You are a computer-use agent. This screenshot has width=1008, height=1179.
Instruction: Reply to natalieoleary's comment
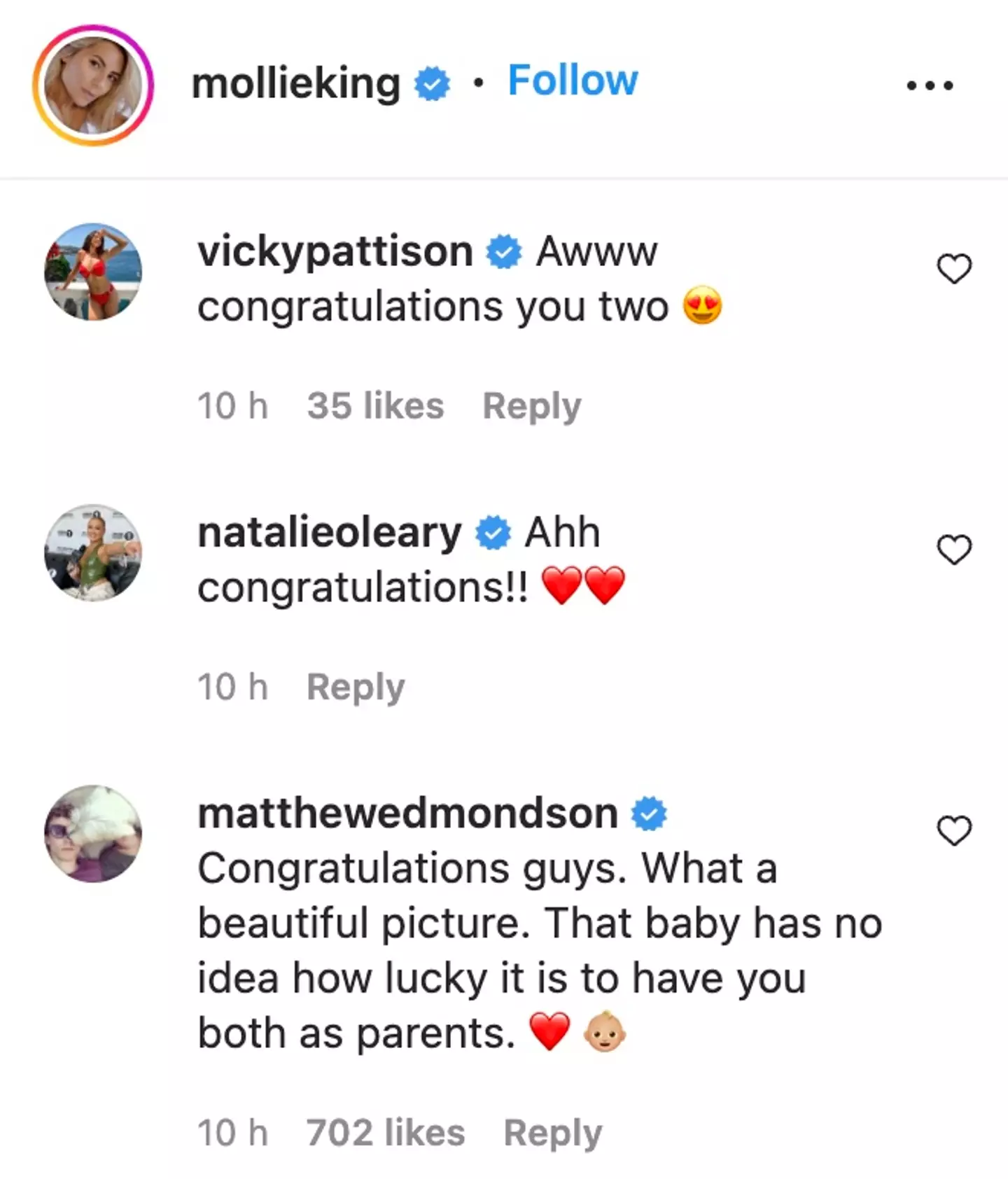[356, 687]
